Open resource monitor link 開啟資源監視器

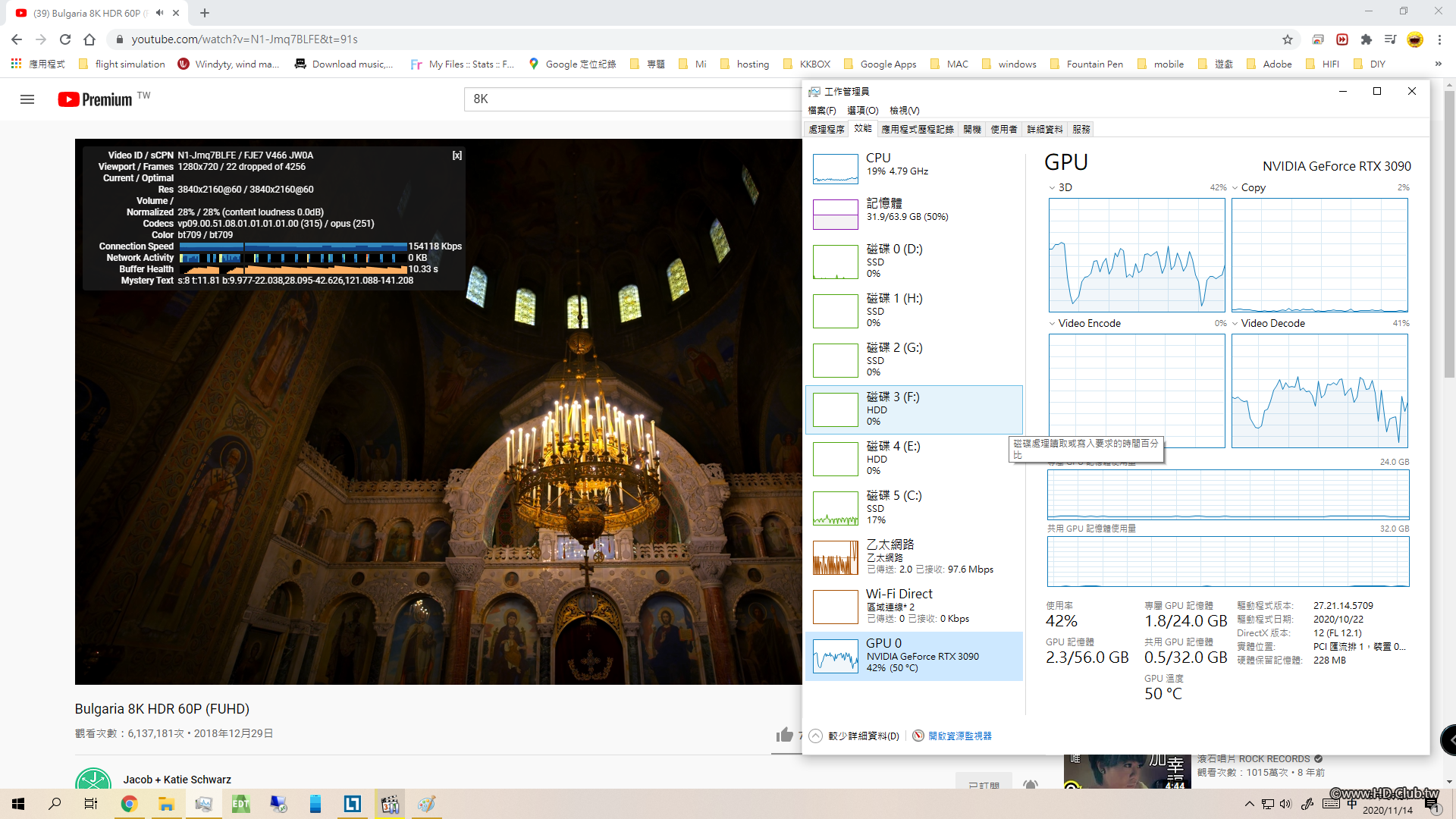(x=959, y=736)
